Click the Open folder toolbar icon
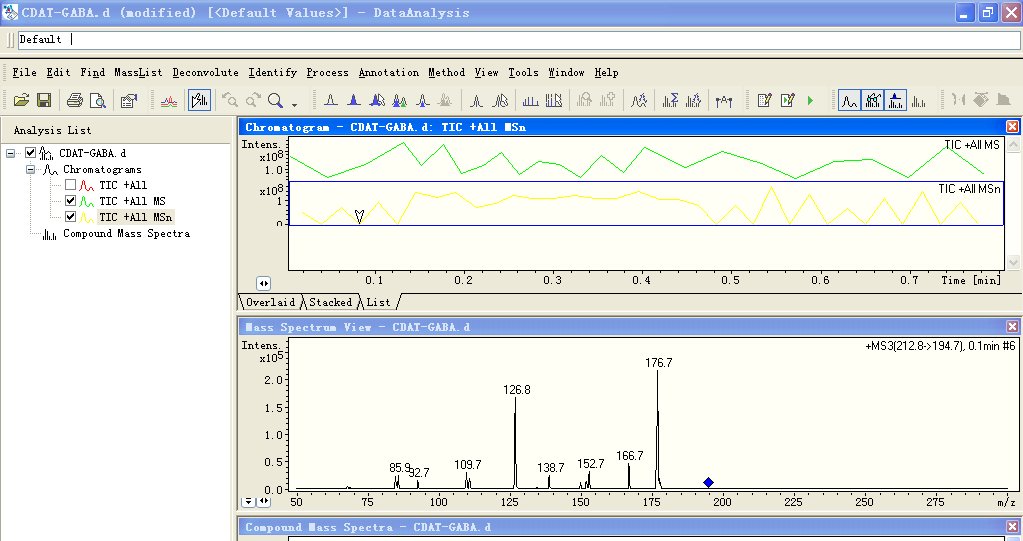The width and height of the screenshot is (1023, 541). tap(20, 100)
